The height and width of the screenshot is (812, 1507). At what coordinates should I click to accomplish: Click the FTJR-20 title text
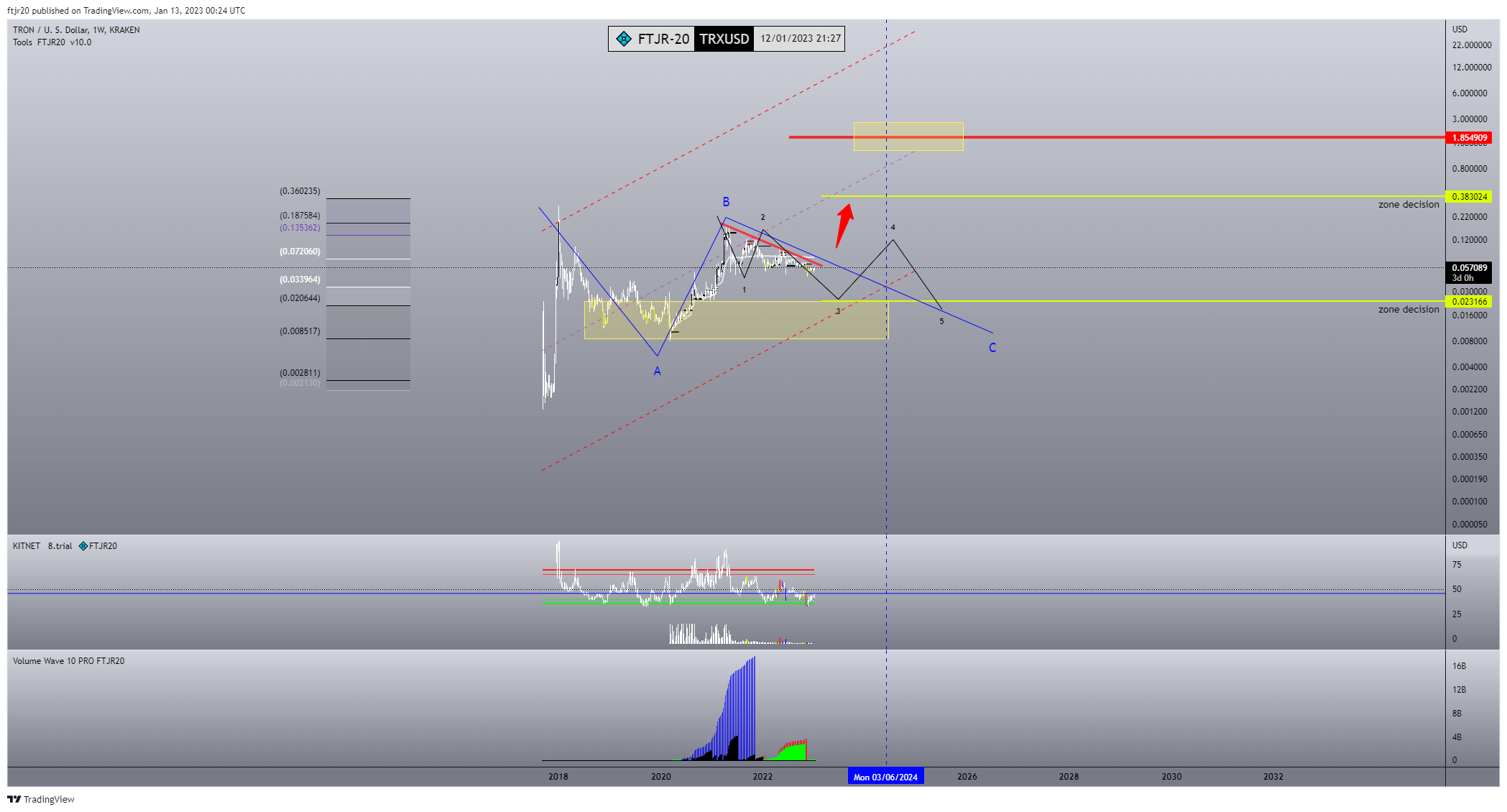click(x=663, y=39)
